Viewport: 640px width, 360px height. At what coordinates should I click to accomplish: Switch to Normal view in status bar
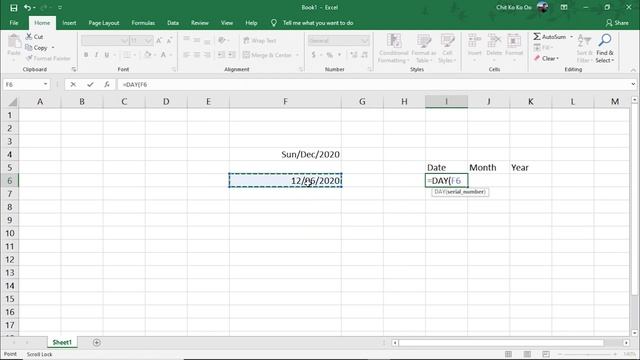(508, 354)
